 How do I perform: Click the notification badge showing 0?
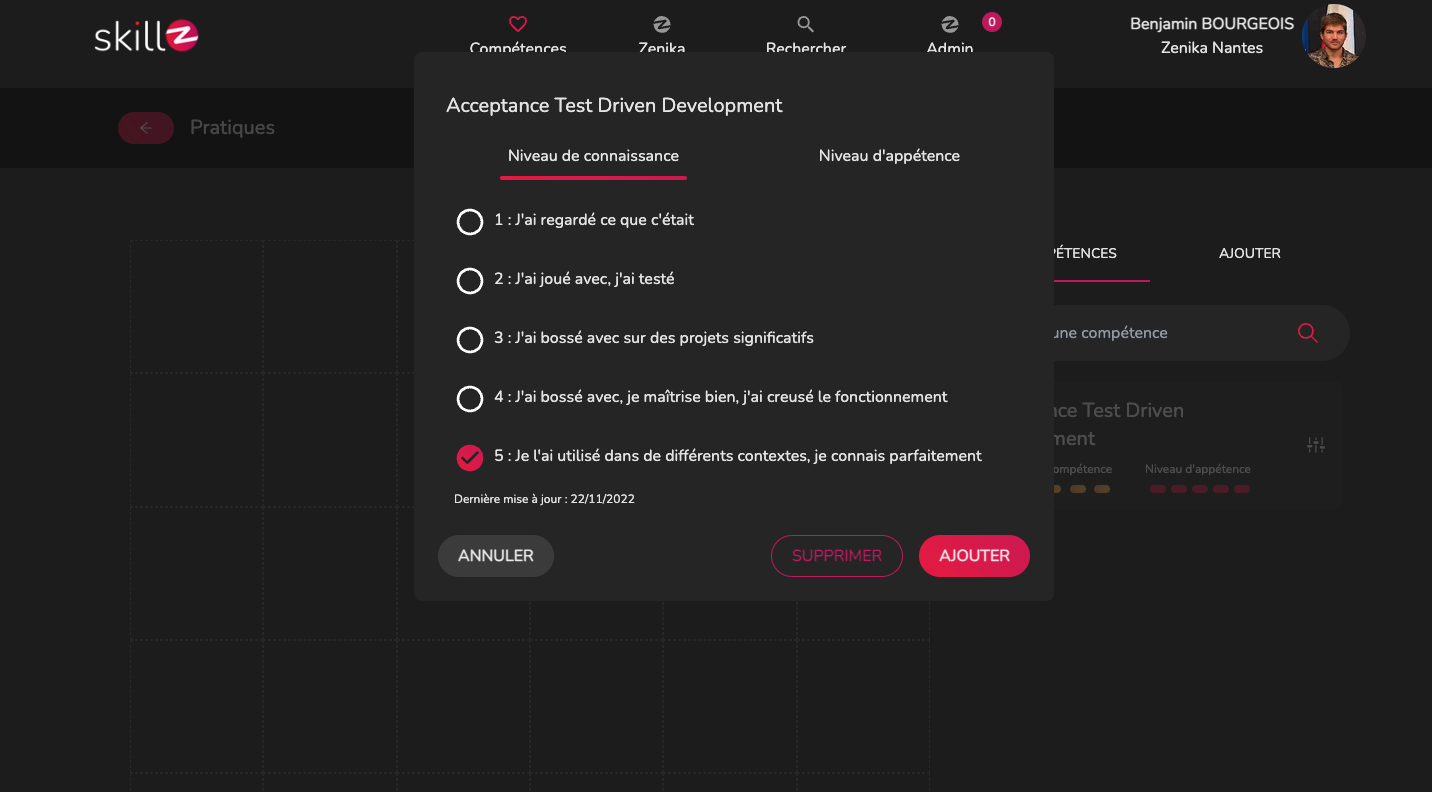coord(991,21)
